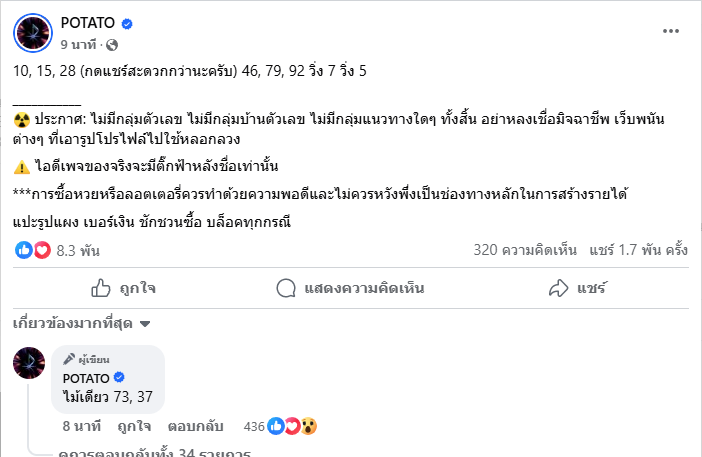702x457 pixels.
Task: Click the public globe icon by the post time
Action: point(111,45)
